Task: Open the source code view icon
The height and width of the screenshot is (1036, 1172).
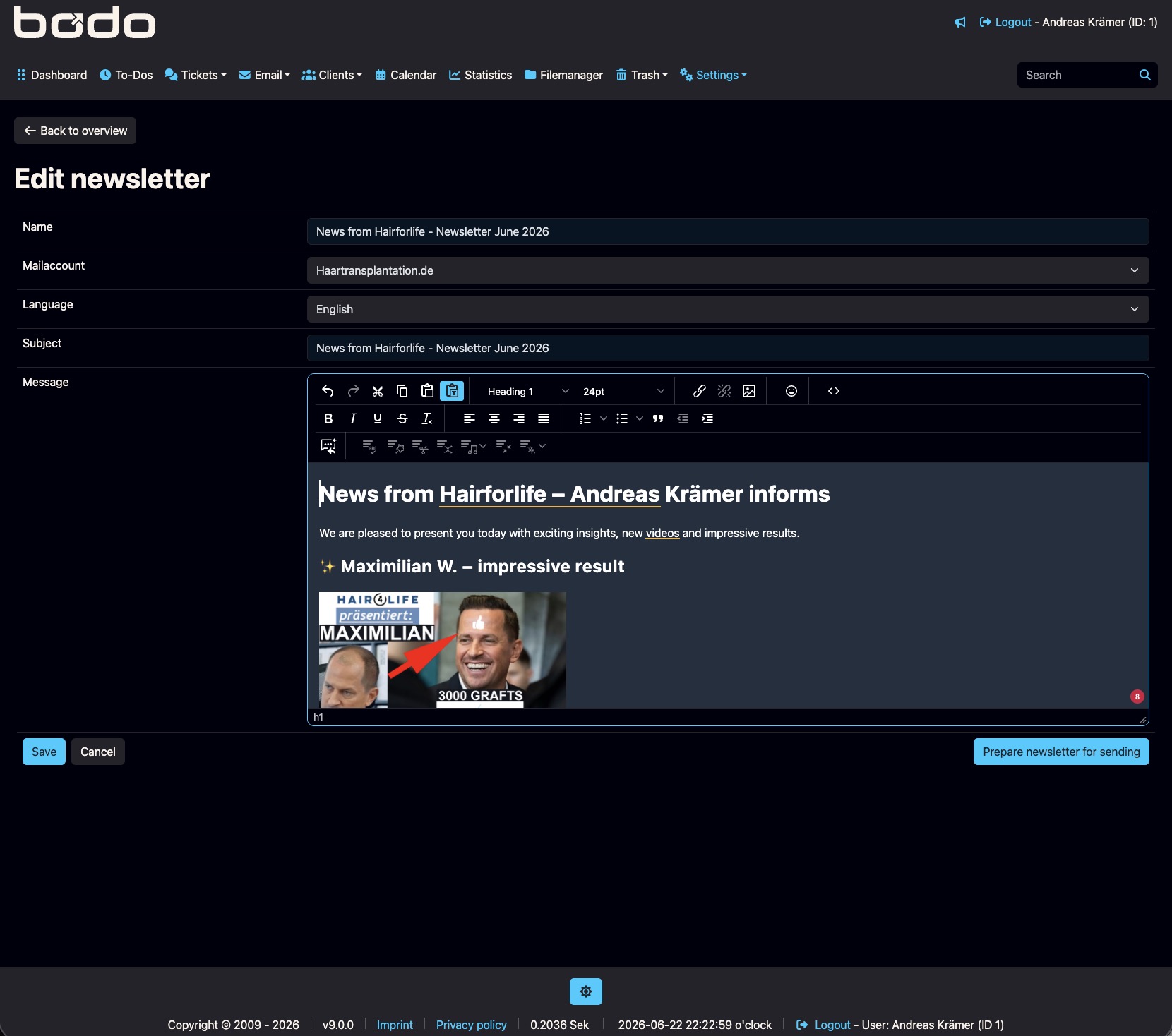Action: [834, 391]
